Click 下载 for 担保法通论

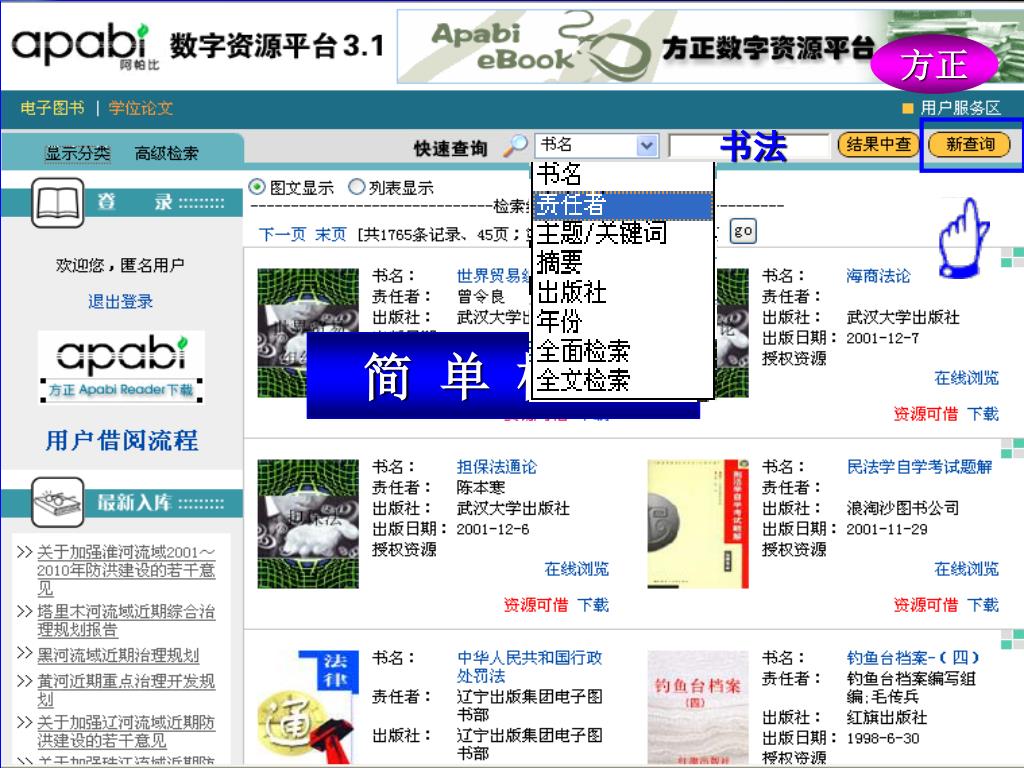click(593, 605)
